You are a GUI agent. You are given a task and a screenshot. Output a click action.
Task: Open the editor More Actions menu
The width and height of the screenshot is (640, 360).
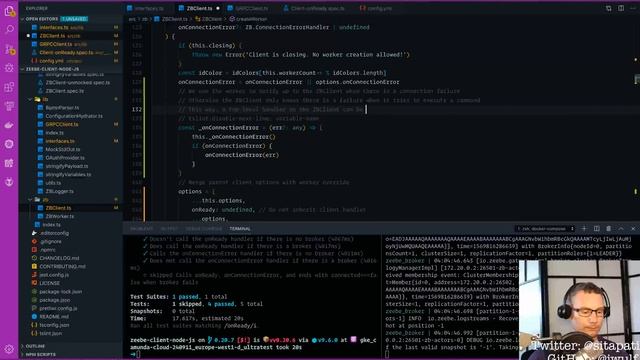634,8
